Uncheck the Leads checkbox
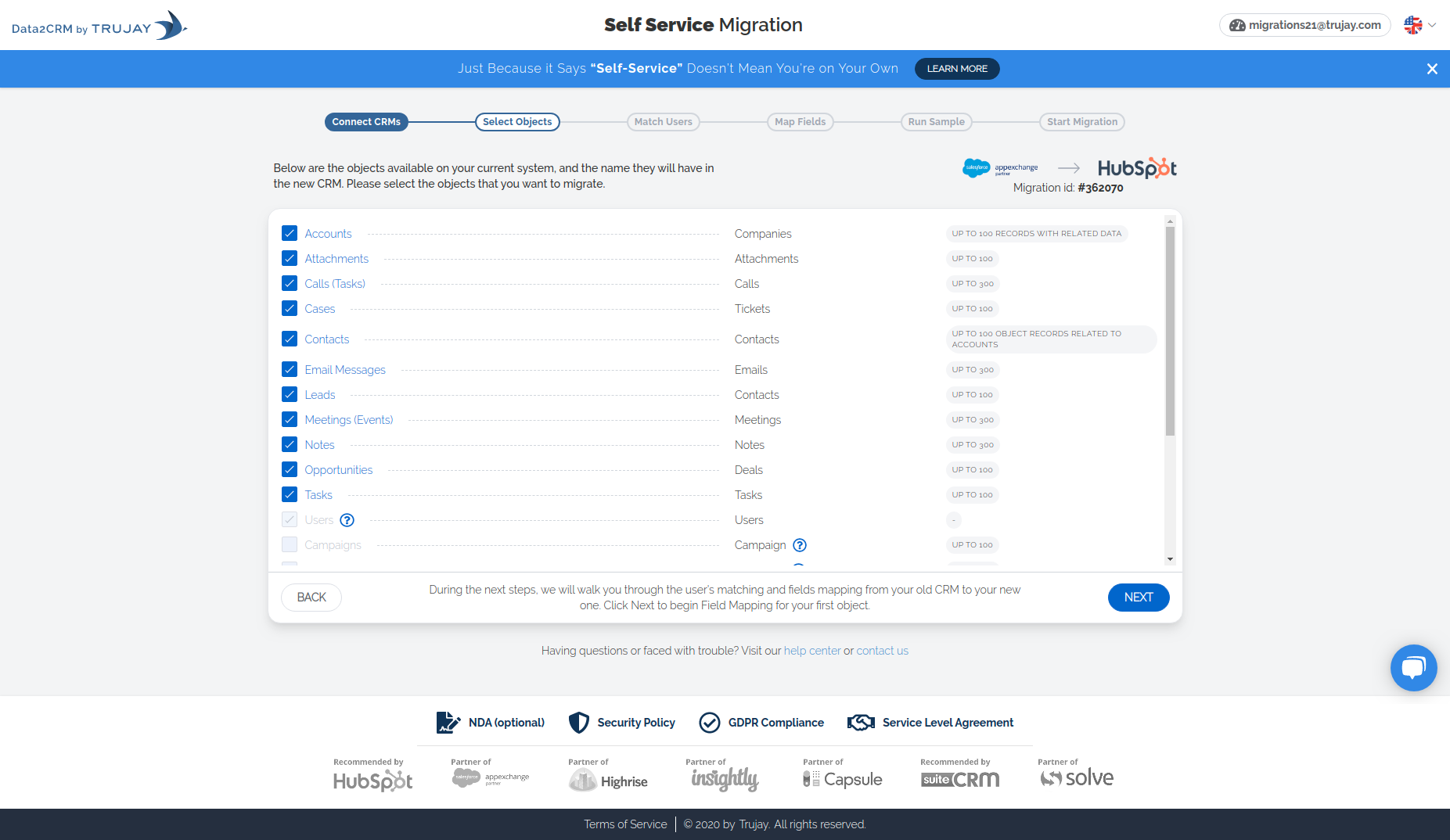 pyautogui.click(x=290, y=394)
